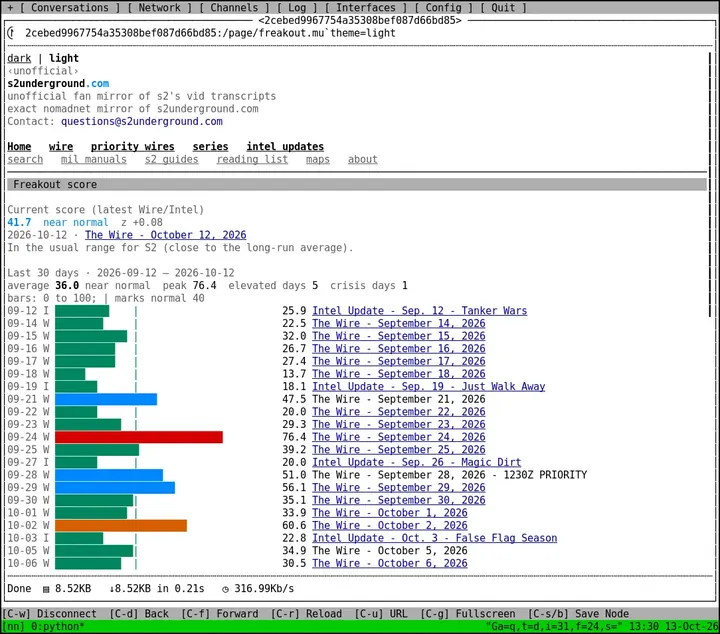Open the questions@s2underground.com contact link
The image size is (720, 634).
pos(142,121)
